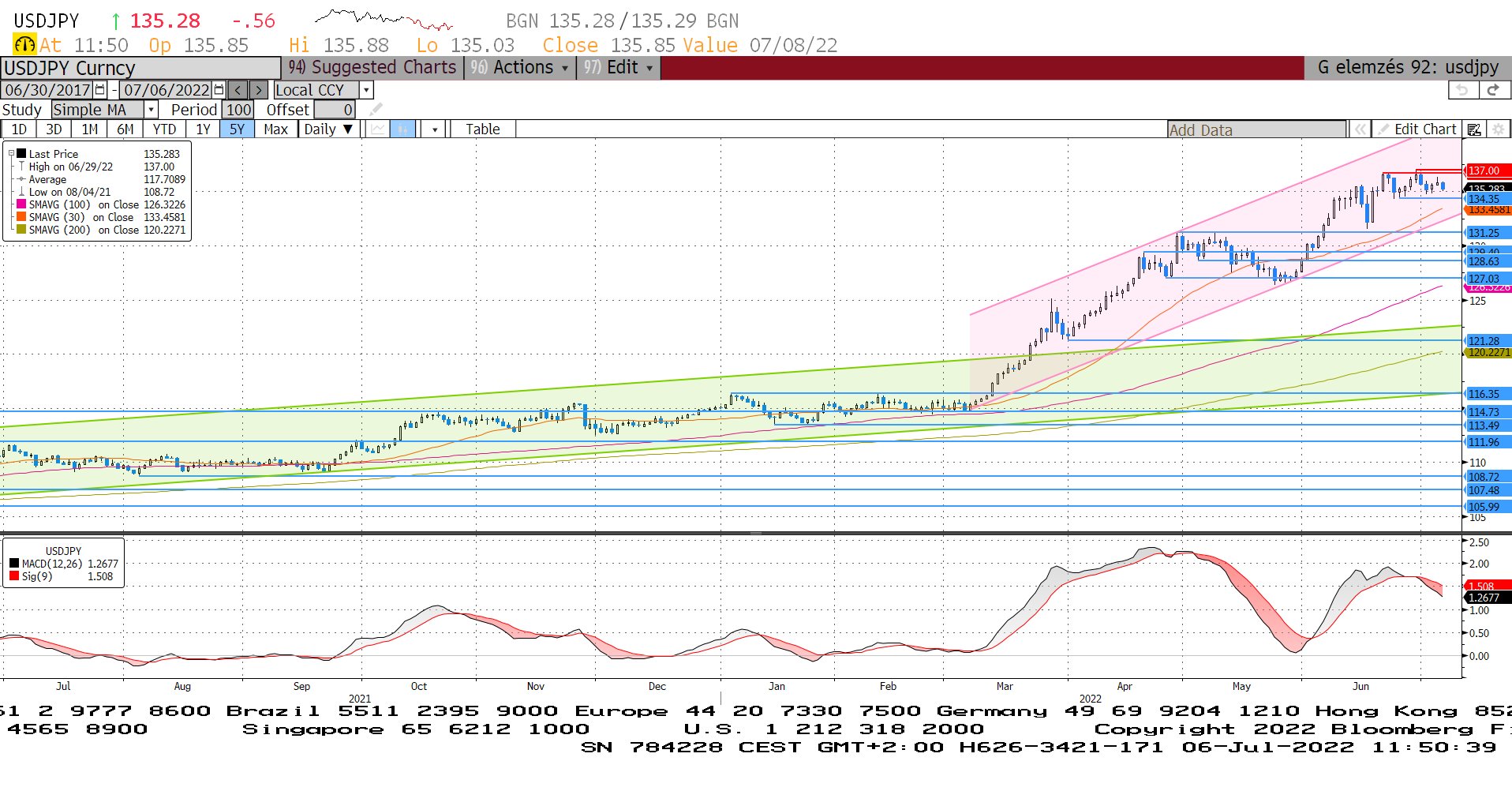
Task: Go to next date range arrow
Action: point(259,90)
